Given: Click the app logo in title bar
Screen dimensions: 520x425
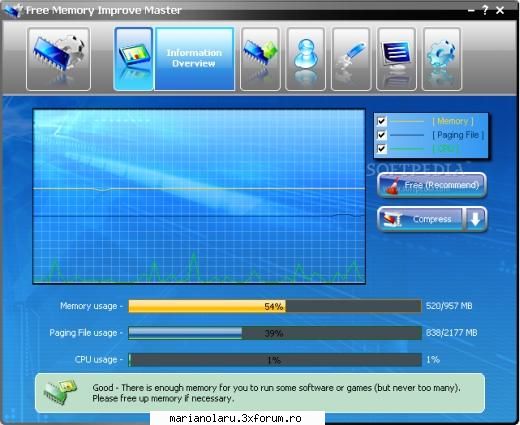Looking at the screenshot, I should click(13, 11).
